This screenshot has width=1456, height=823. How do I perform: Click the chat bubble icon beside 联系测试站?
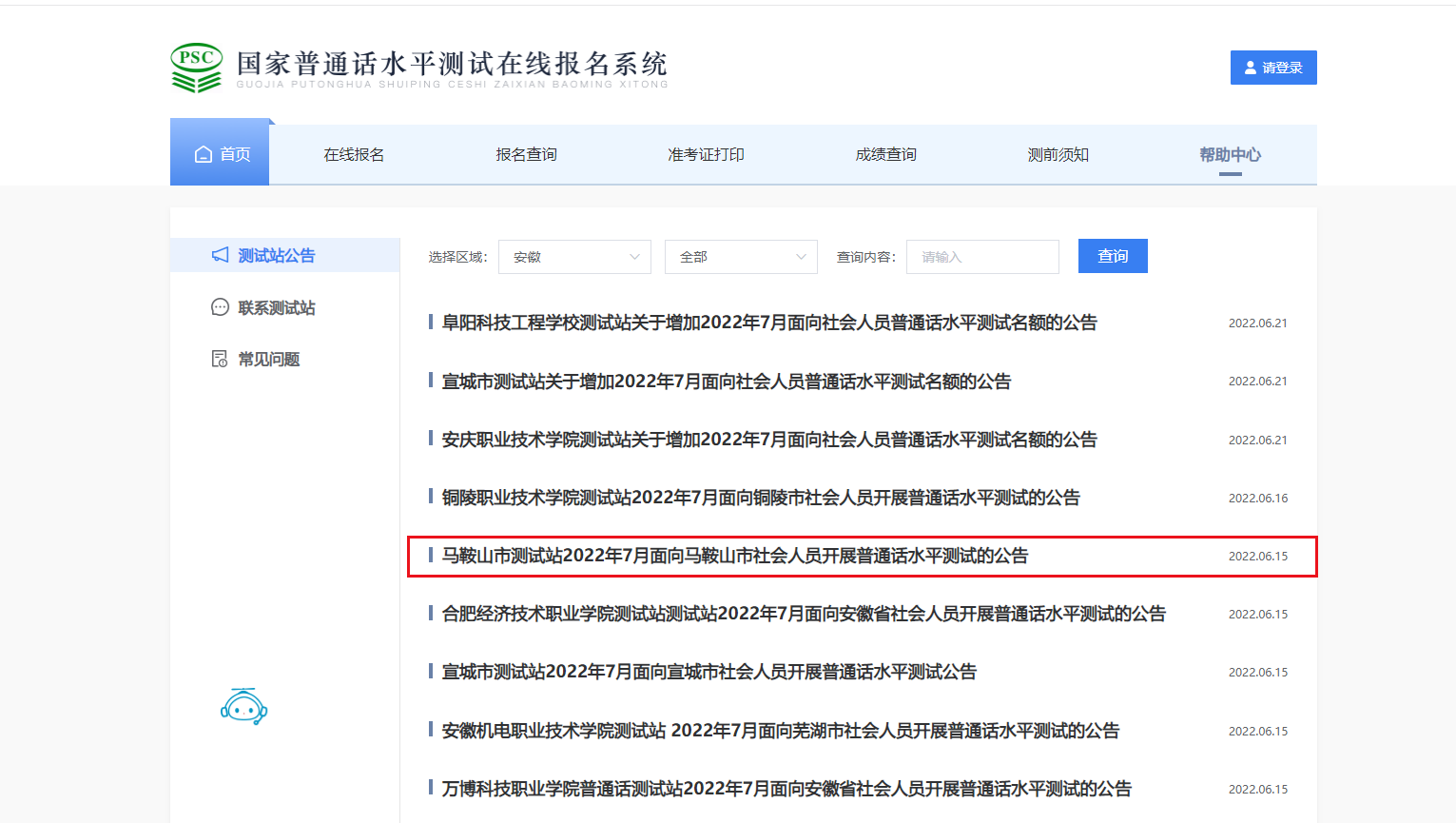(220, 307)
